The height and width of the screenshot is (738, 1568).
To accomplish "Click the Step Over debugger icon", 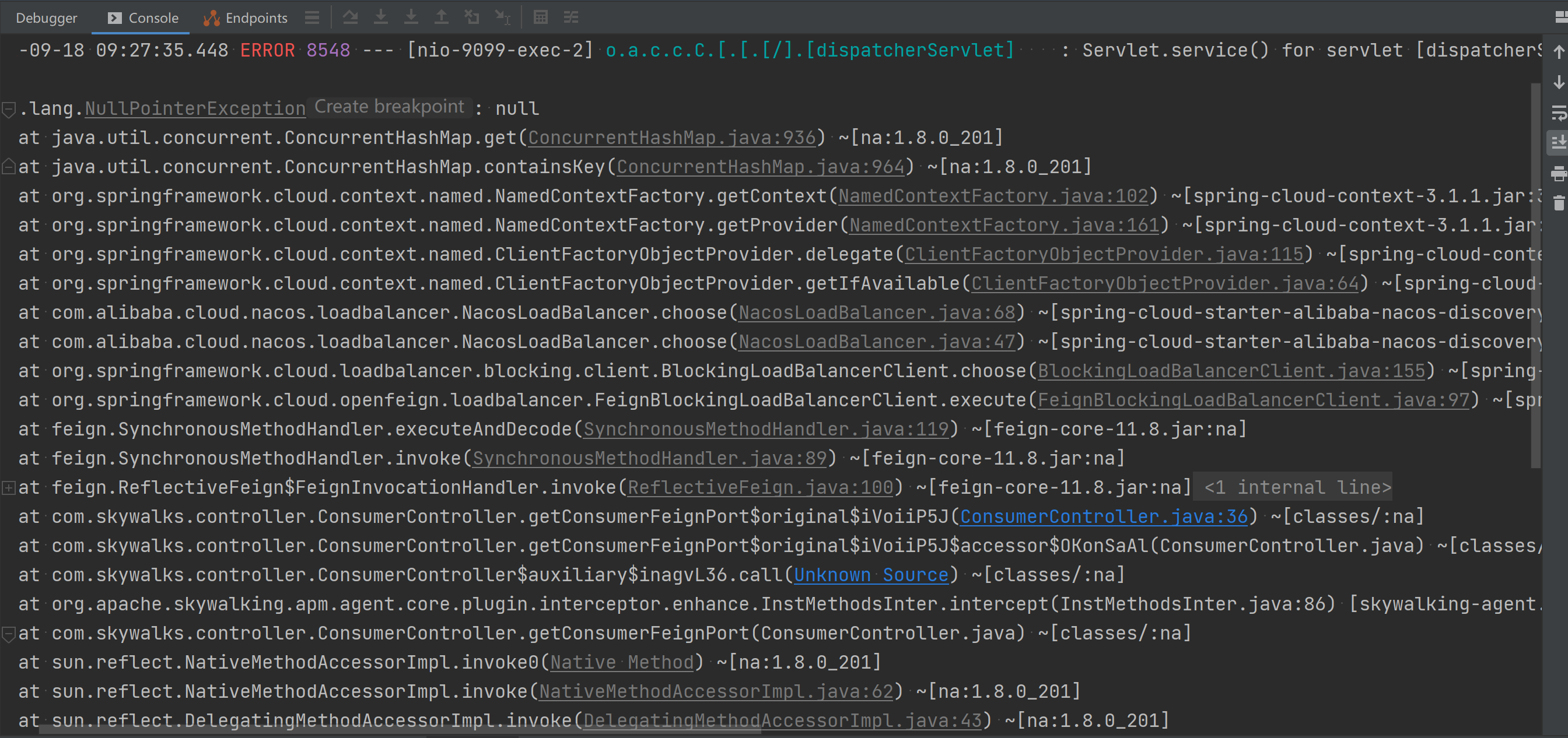I will 350,17.
